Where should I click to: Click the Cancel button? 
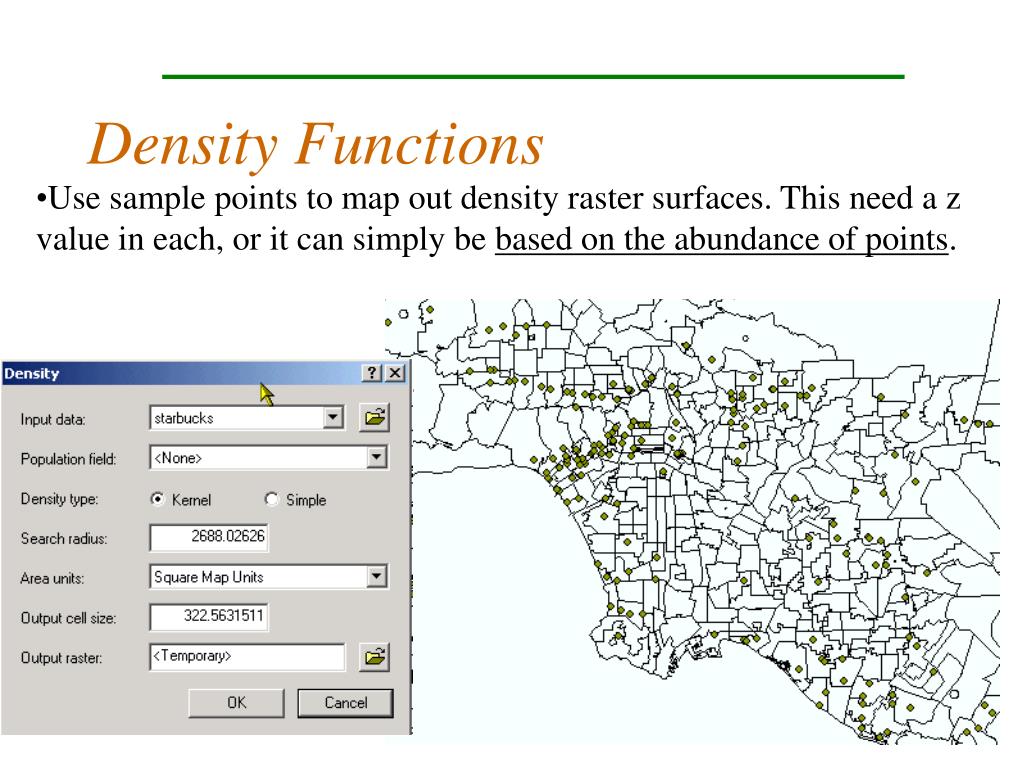pos(345,703)
